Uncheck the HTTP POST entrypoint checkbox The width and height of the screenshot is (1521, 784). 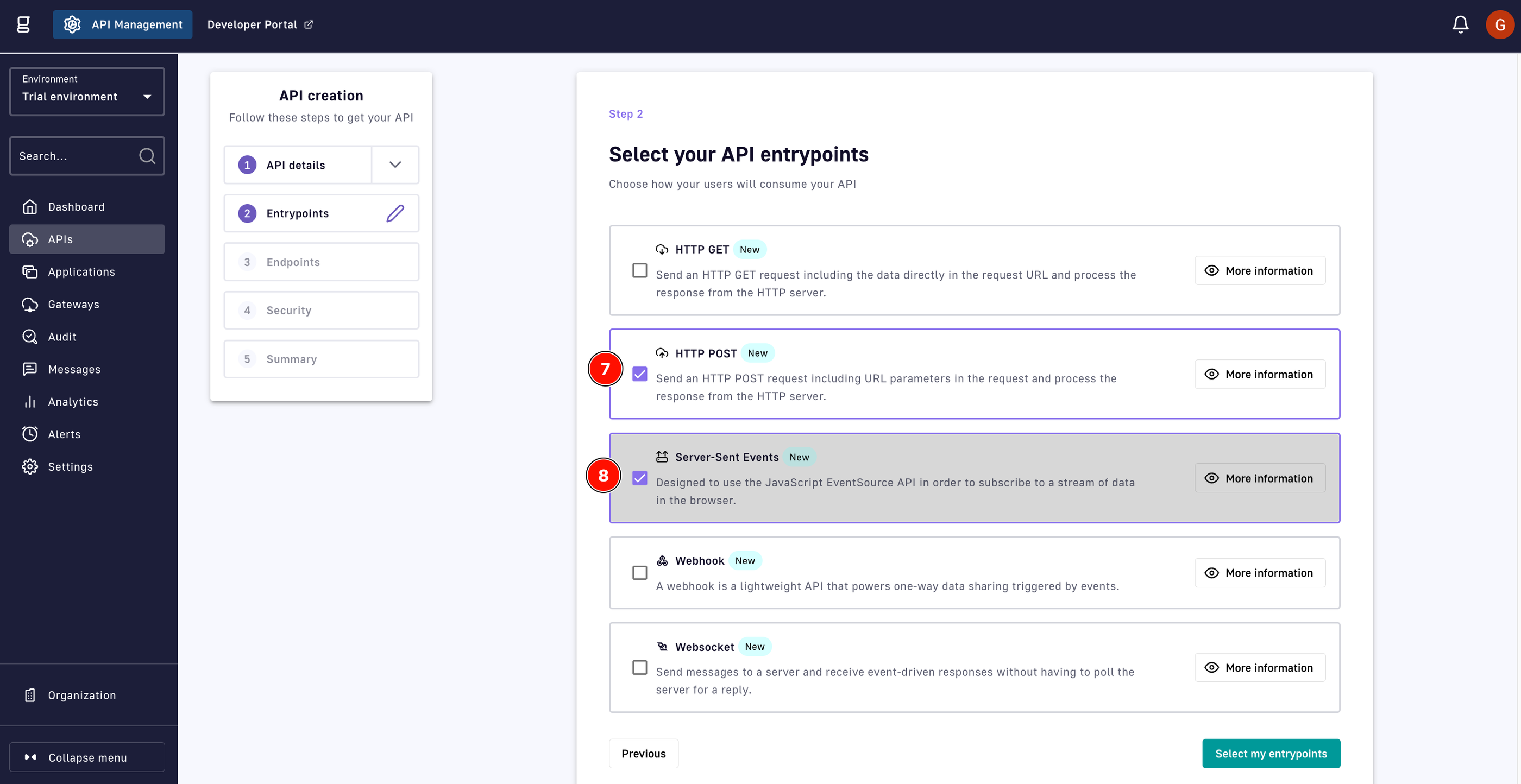coord(639,374)
